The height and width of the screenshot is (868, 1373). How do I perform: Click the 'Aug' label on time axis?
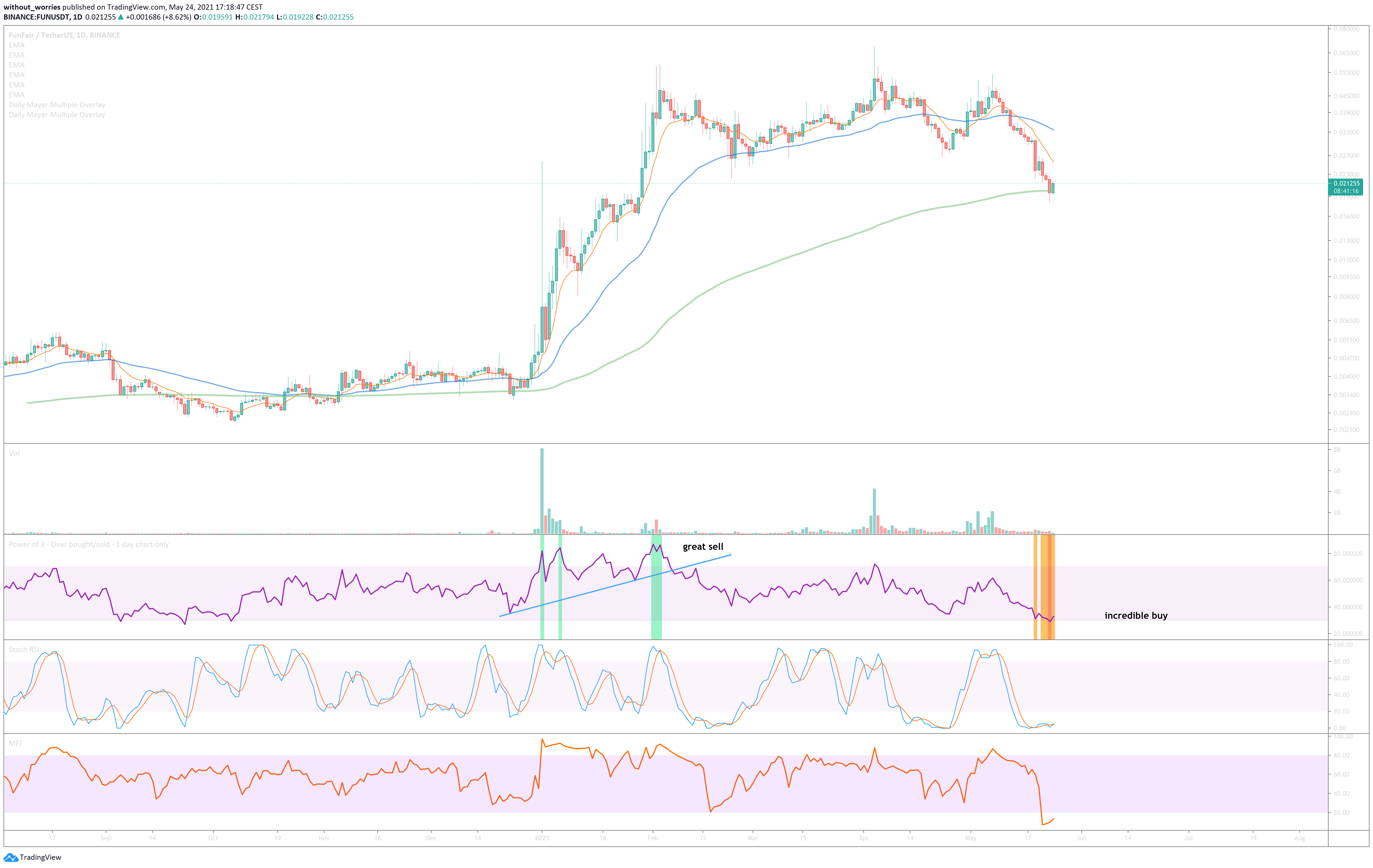pos(1299,838)
